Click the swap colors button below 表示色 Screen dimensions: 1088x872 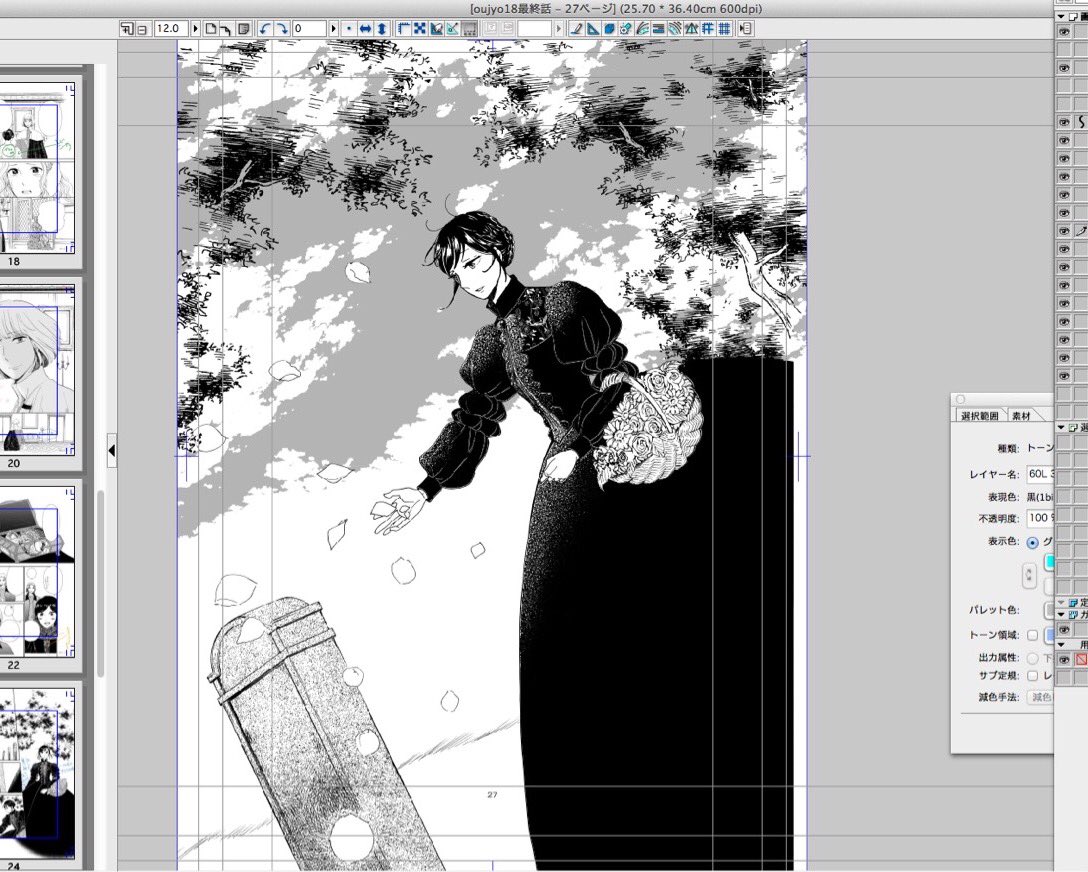[1029, 575]
